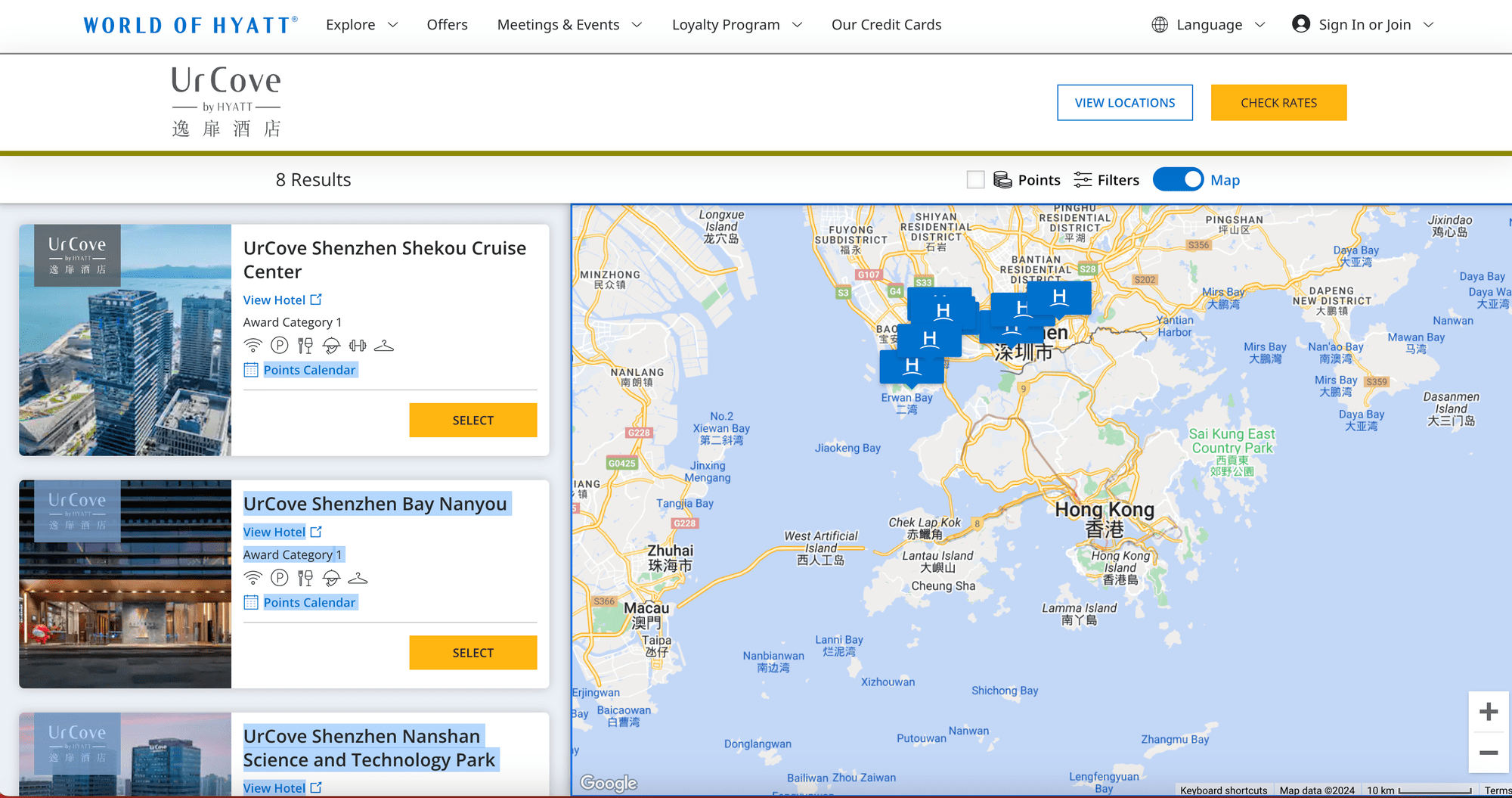Click the globe Language icon
The image size is (1512, 798).
coord(1160,25)
